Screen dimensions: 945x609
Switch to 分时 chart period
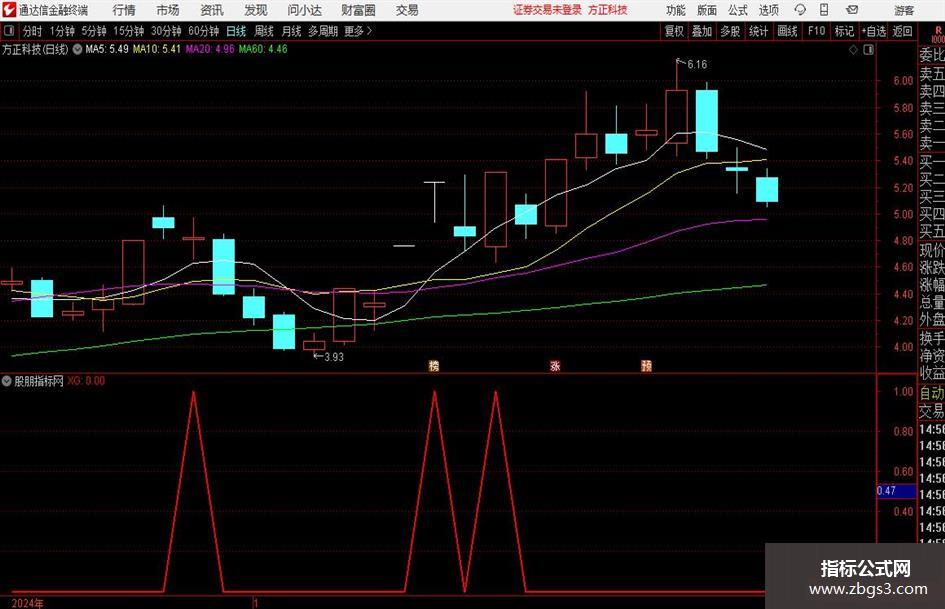pyautogui.click(x=33, y=31)
